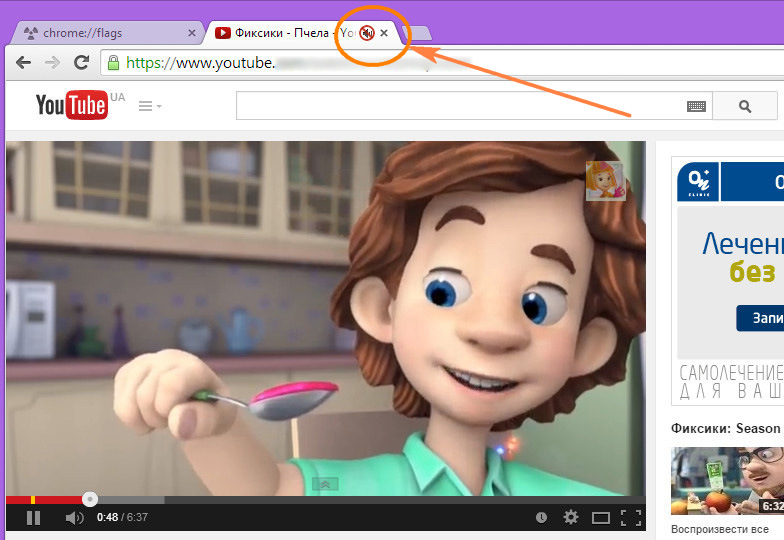Toggle theater mode in the player

pos(600,518)
